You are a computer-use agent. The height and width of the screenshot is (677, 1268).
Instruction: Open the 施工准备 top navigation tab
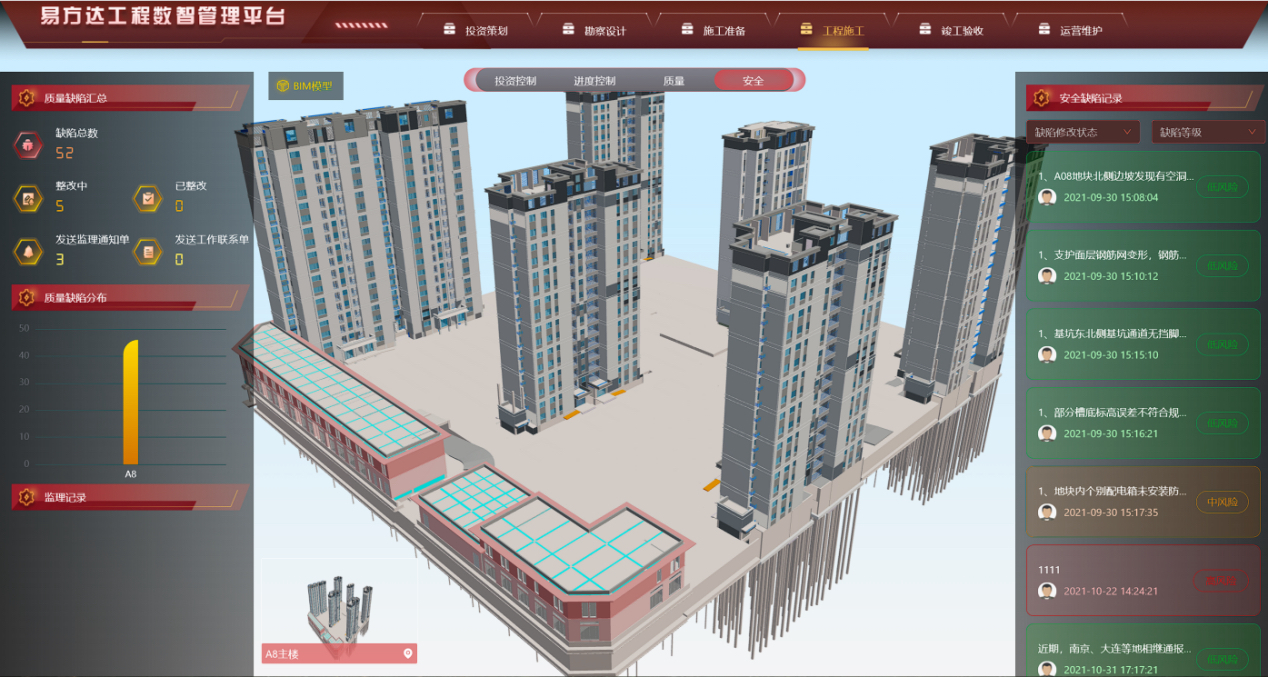[714, 30]
